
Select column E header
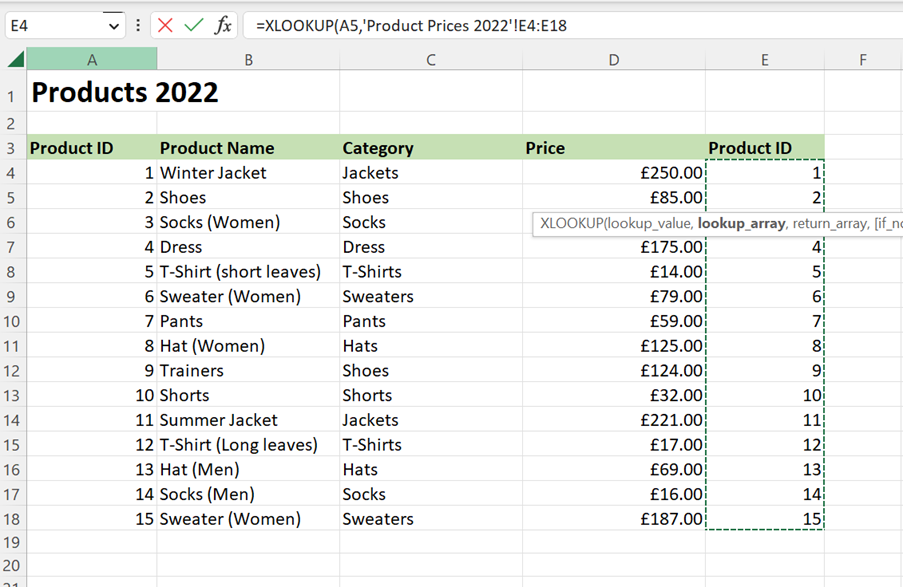click(764, 60)
